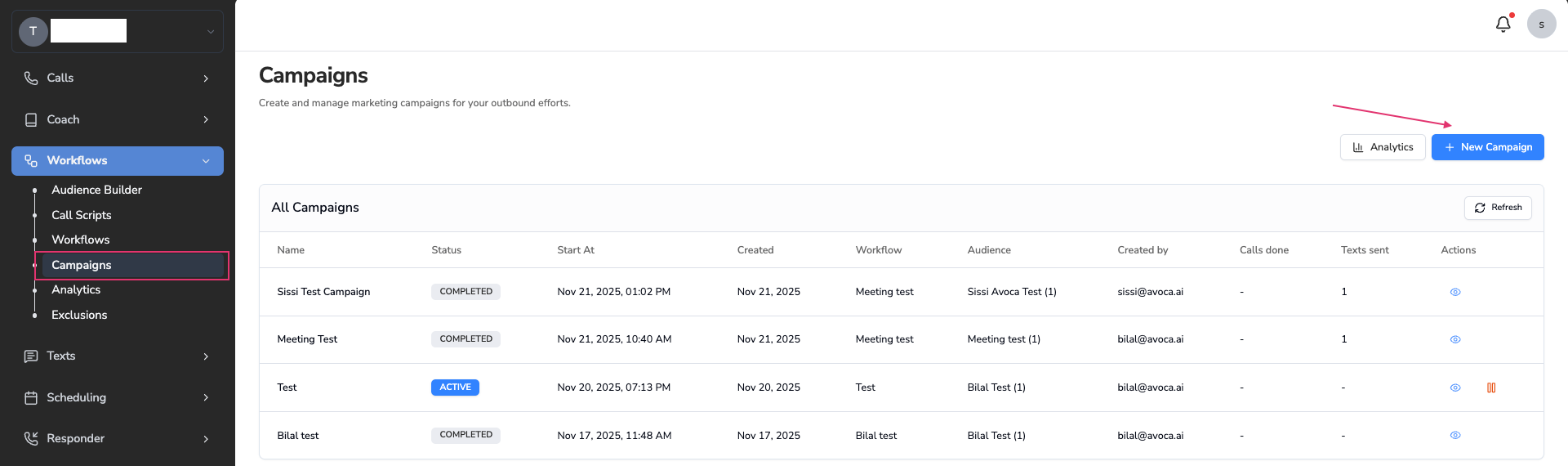This screenshot has height=466, width=1568.
Task: Open campaign Analytics button
Action: tap(1383, 147)
